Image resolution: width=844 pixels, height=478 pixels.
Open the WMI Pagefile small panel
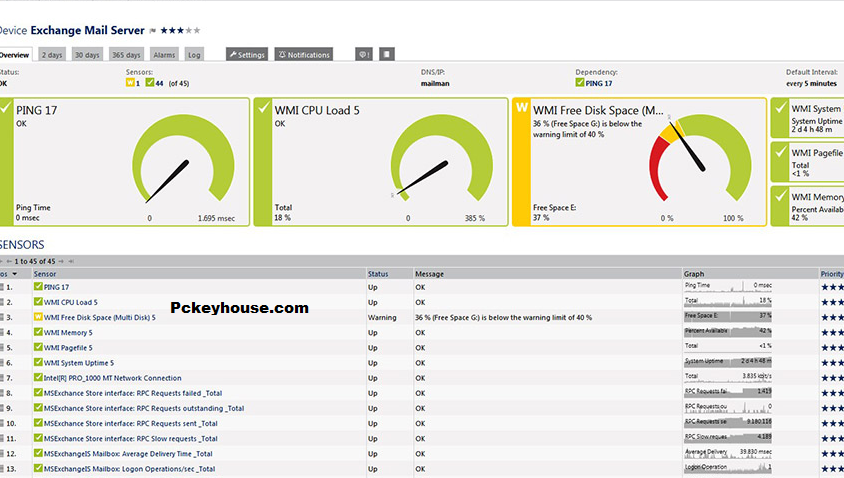point(807,161)
